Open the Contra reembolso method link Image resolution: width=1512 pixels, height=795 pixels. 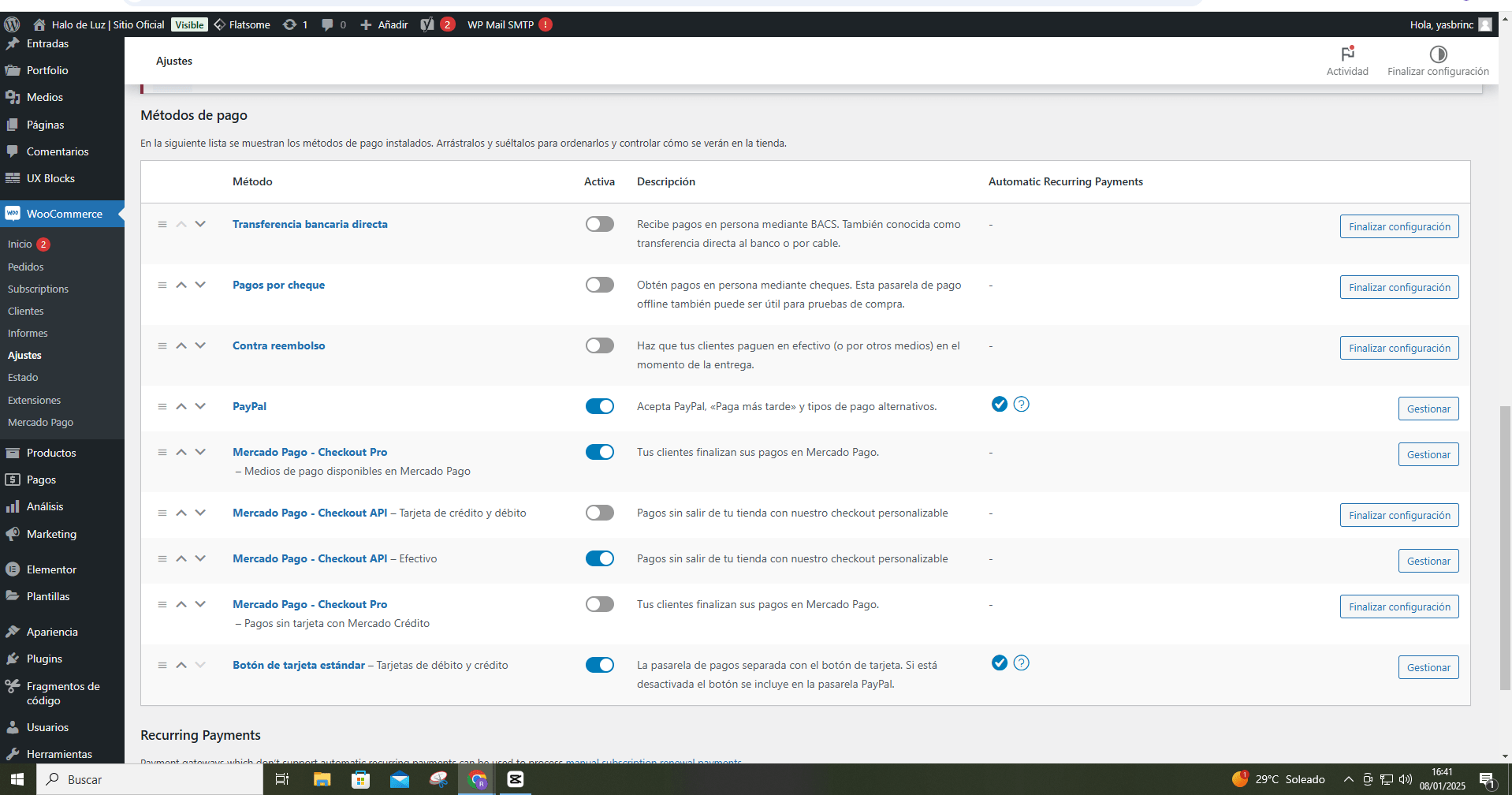(x=278, y=346)
